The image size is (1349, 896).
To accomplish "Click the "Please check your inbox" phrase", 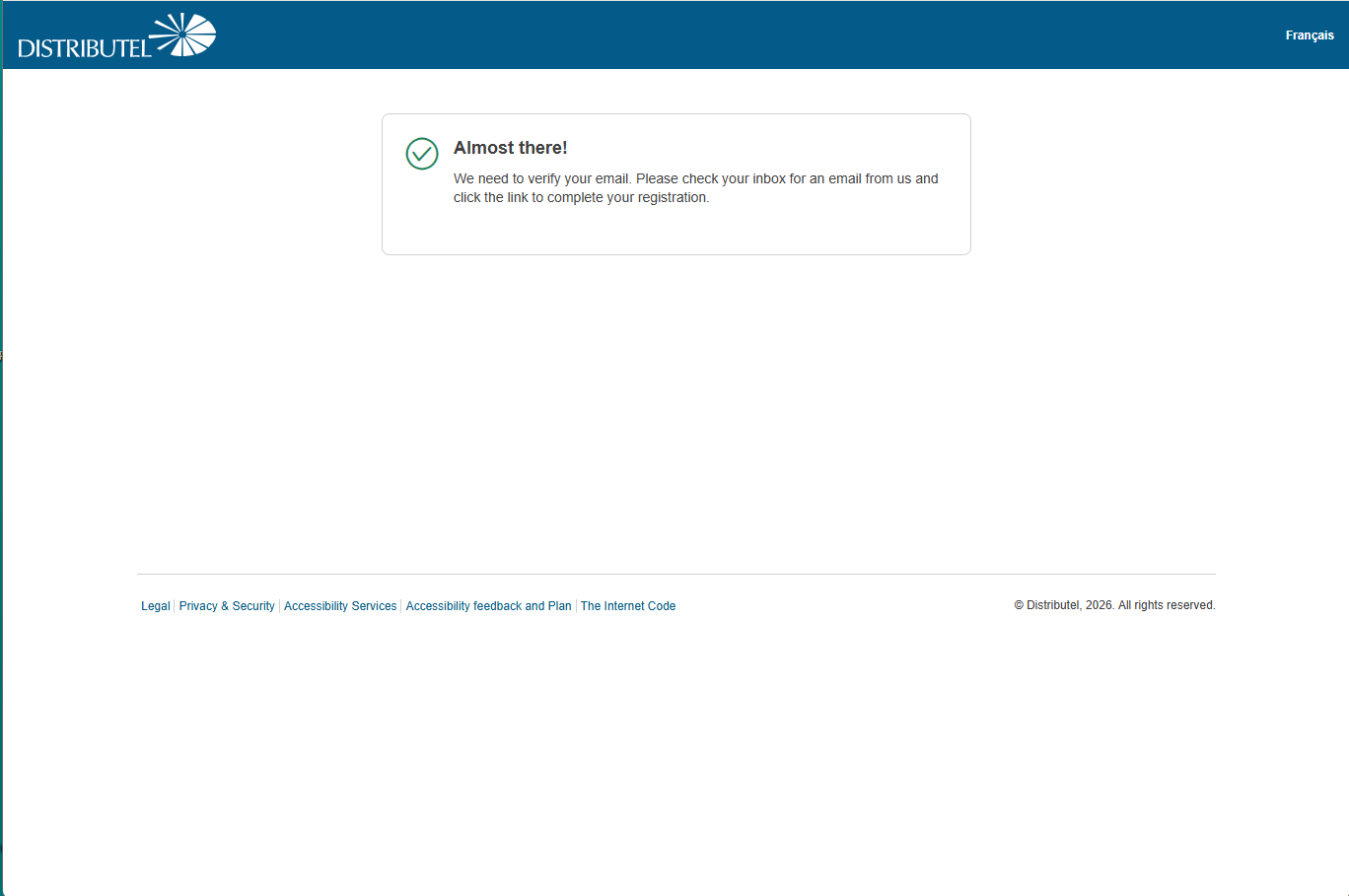I will [710, 178].
